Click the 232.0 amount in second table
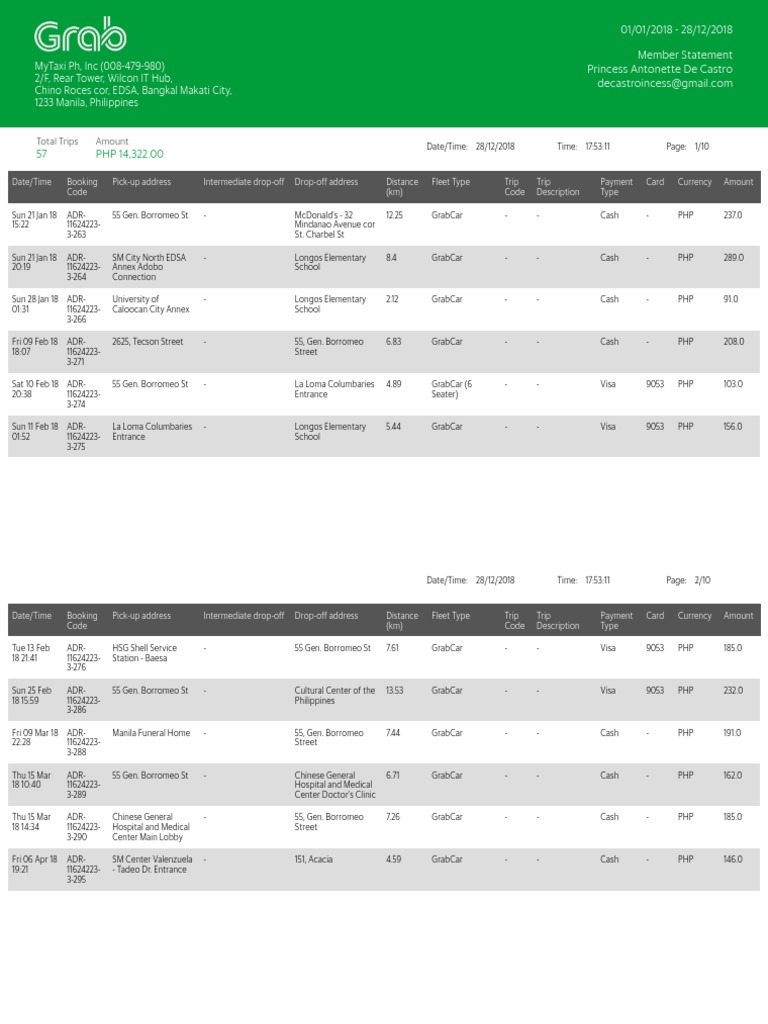The width and height of the screenshot is (768, 1024). 732,691
